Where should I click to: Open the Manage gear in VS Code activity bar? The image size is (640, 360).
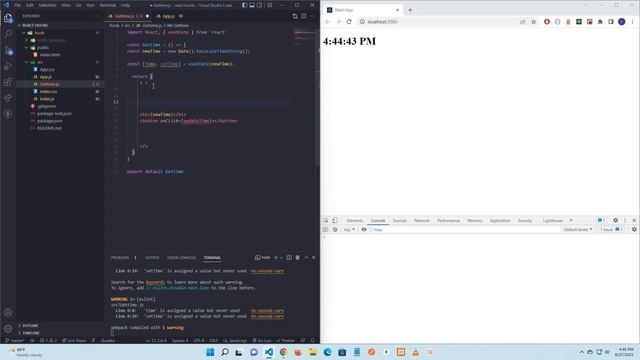[8, 328]
